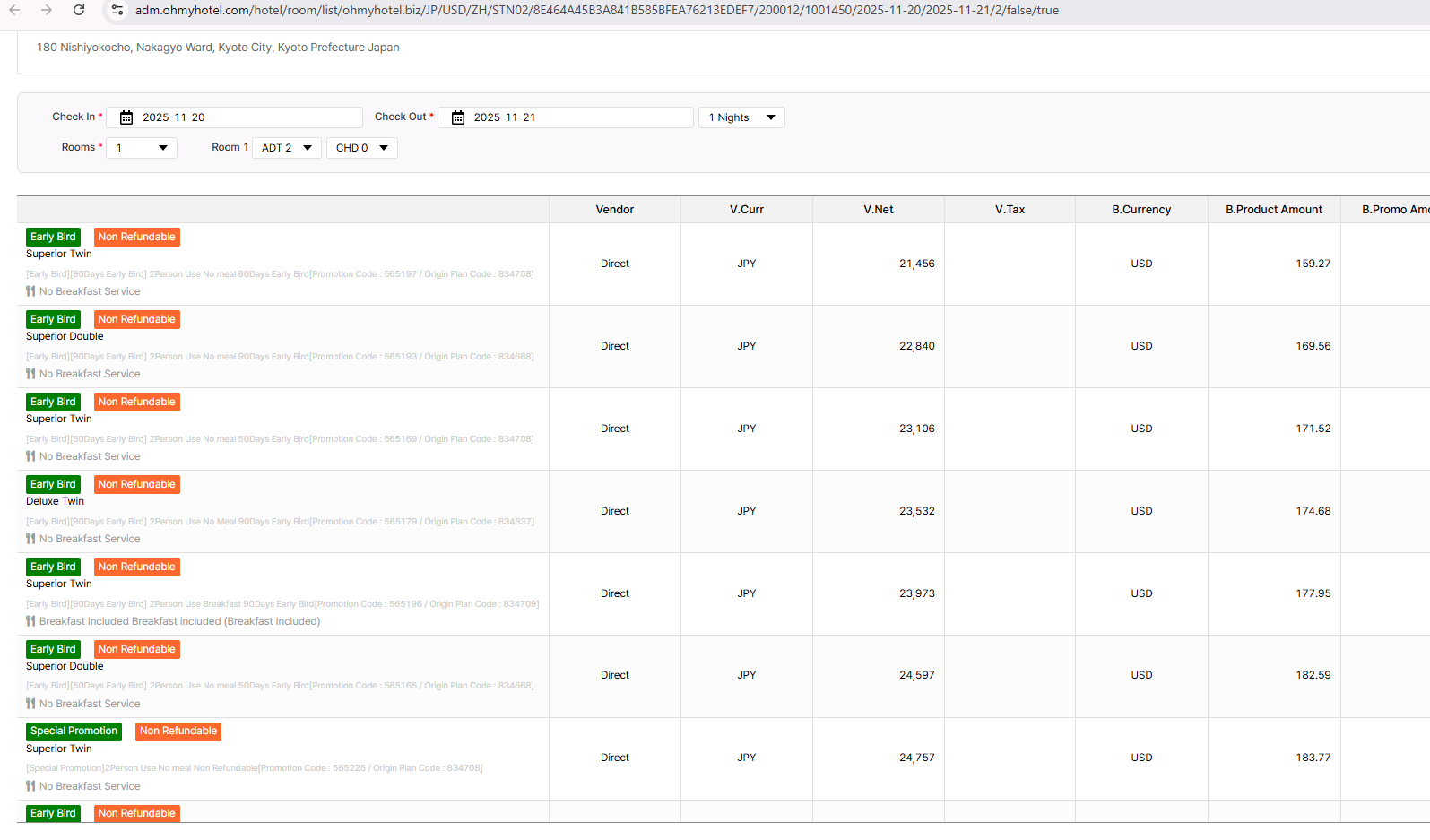Click the V.Net column header

[878, 210]
